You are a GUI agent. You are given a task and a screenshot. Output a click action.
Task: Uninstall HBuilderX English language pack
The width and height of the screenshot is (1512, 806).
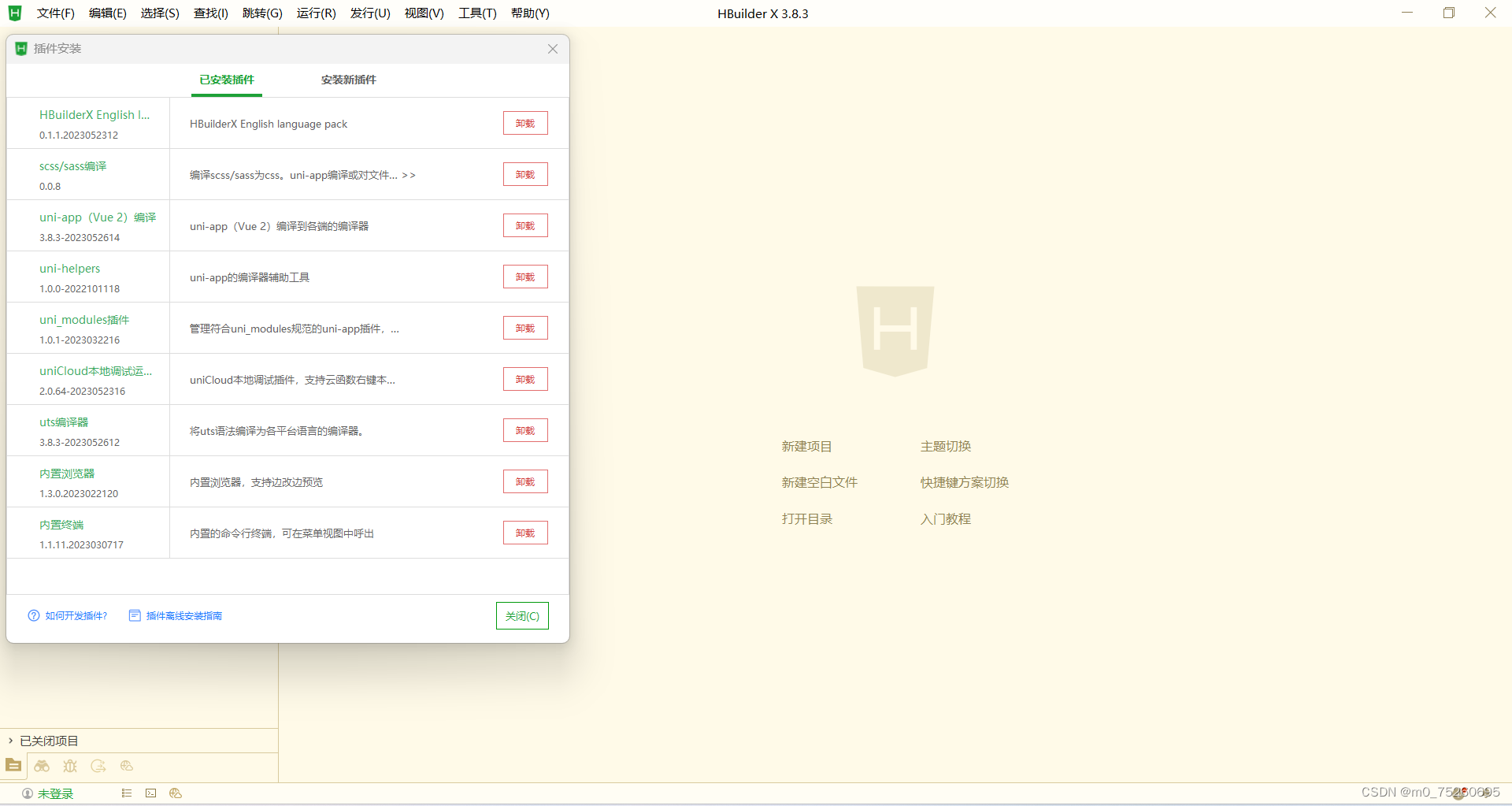click(x=525, y=123)
